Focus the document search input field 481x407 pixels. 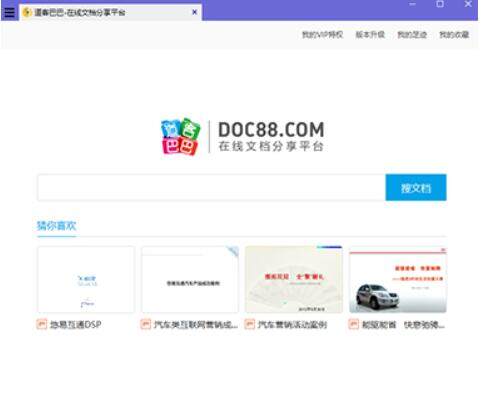(x=212, y=187)
